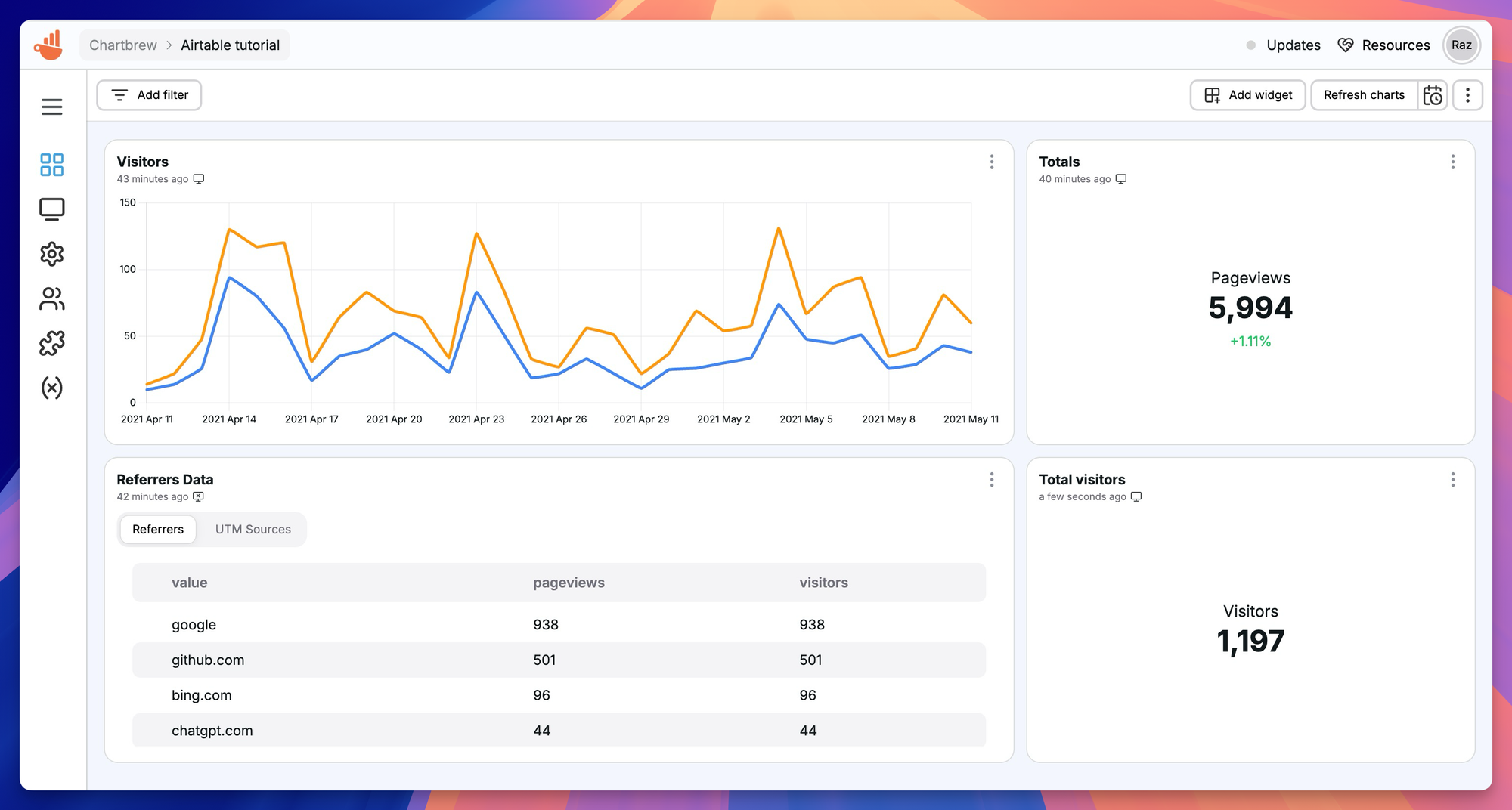
Task: Click the Refresh charts button
Action: pyautogui.click(x=1364, y=95)
